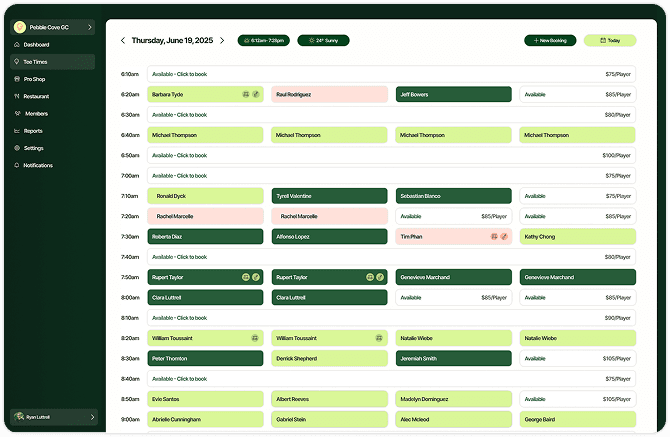670x437 pixels.
Task: Open Notifications bell in the sidebar
Action: tap(16, 165)
